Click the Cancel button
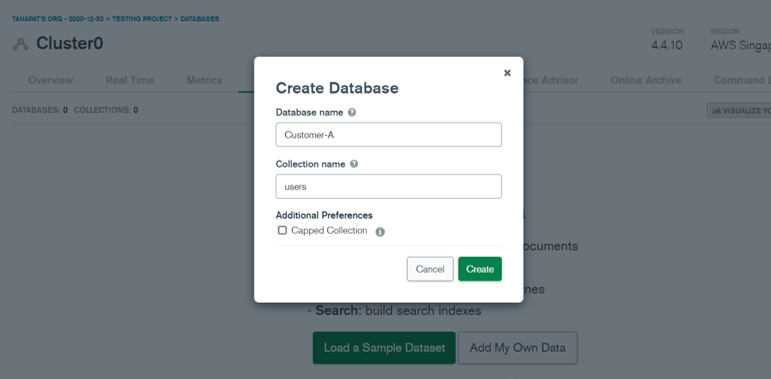771x379 pixels. [430, 269]
